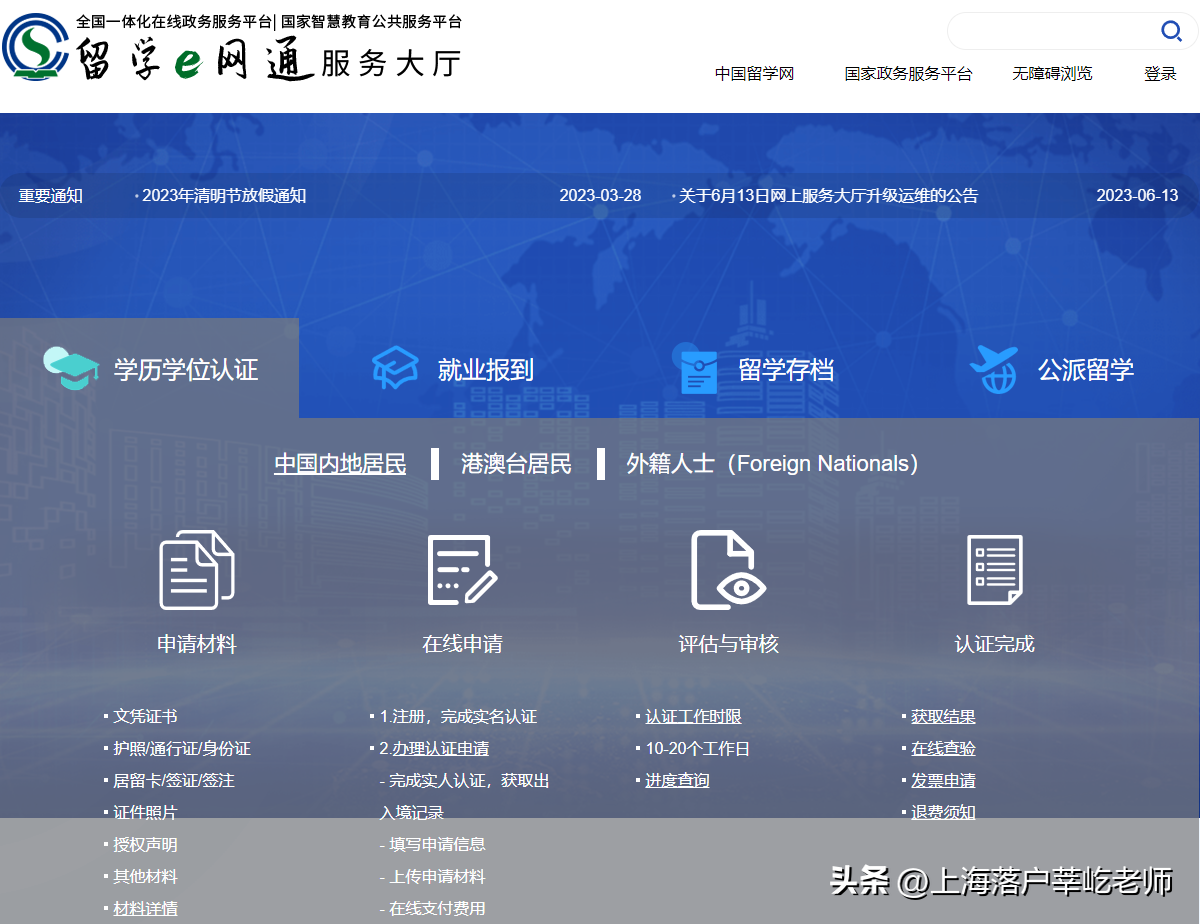Viewport: 1200px width, 924px height.
Task: Click the search magnifier icon
Action: tap(1171, 31)
